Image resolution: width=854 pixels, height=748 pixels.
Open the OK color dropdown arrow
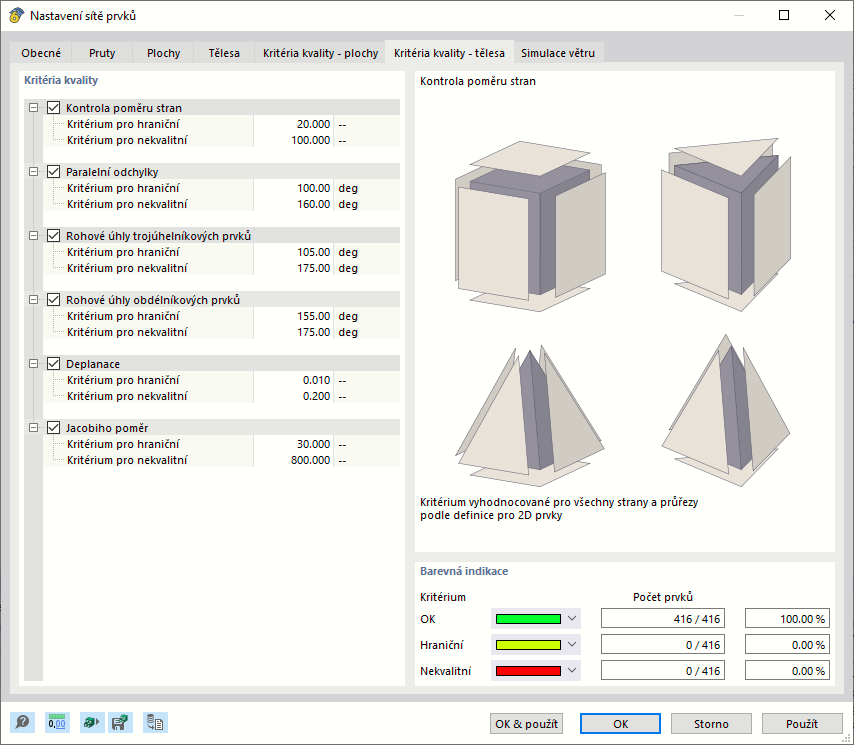click(x=572, y=618)
